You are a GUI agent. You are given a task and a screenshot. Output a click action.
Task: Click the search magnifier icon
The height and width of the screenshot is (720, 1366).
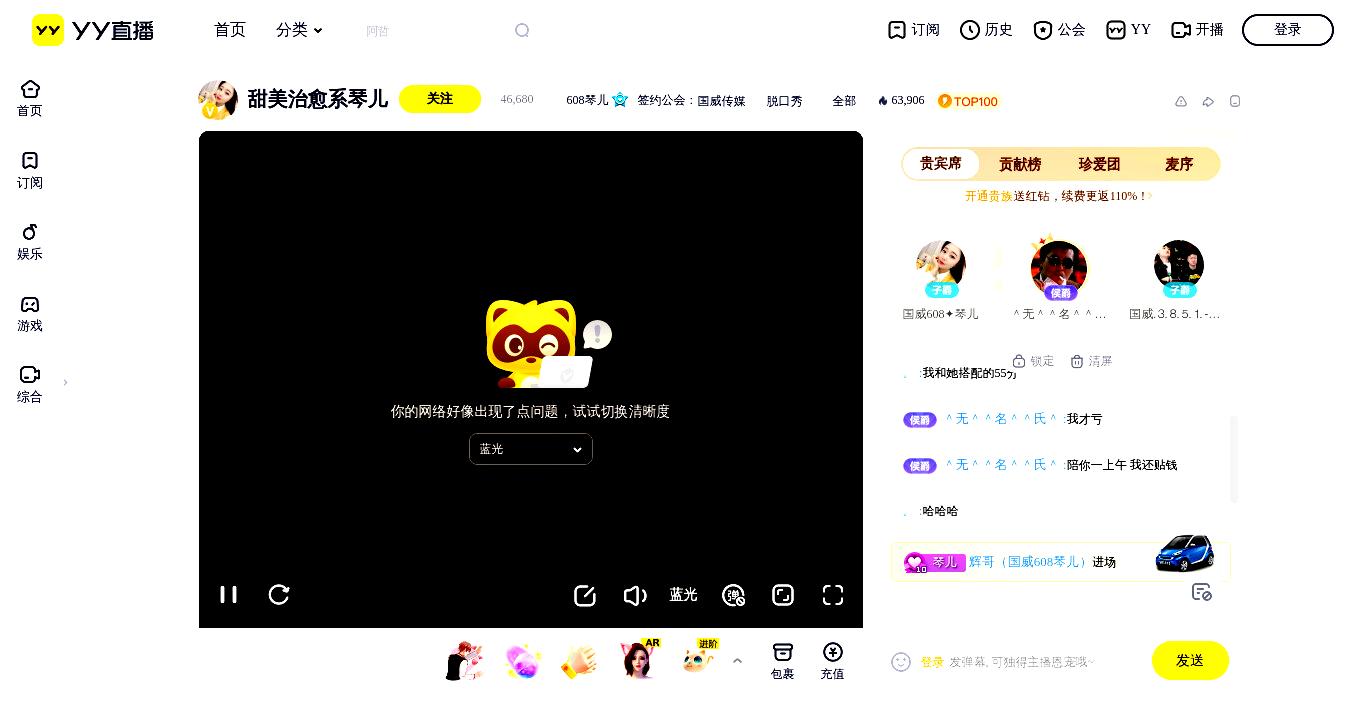click(x=522, y=31)
